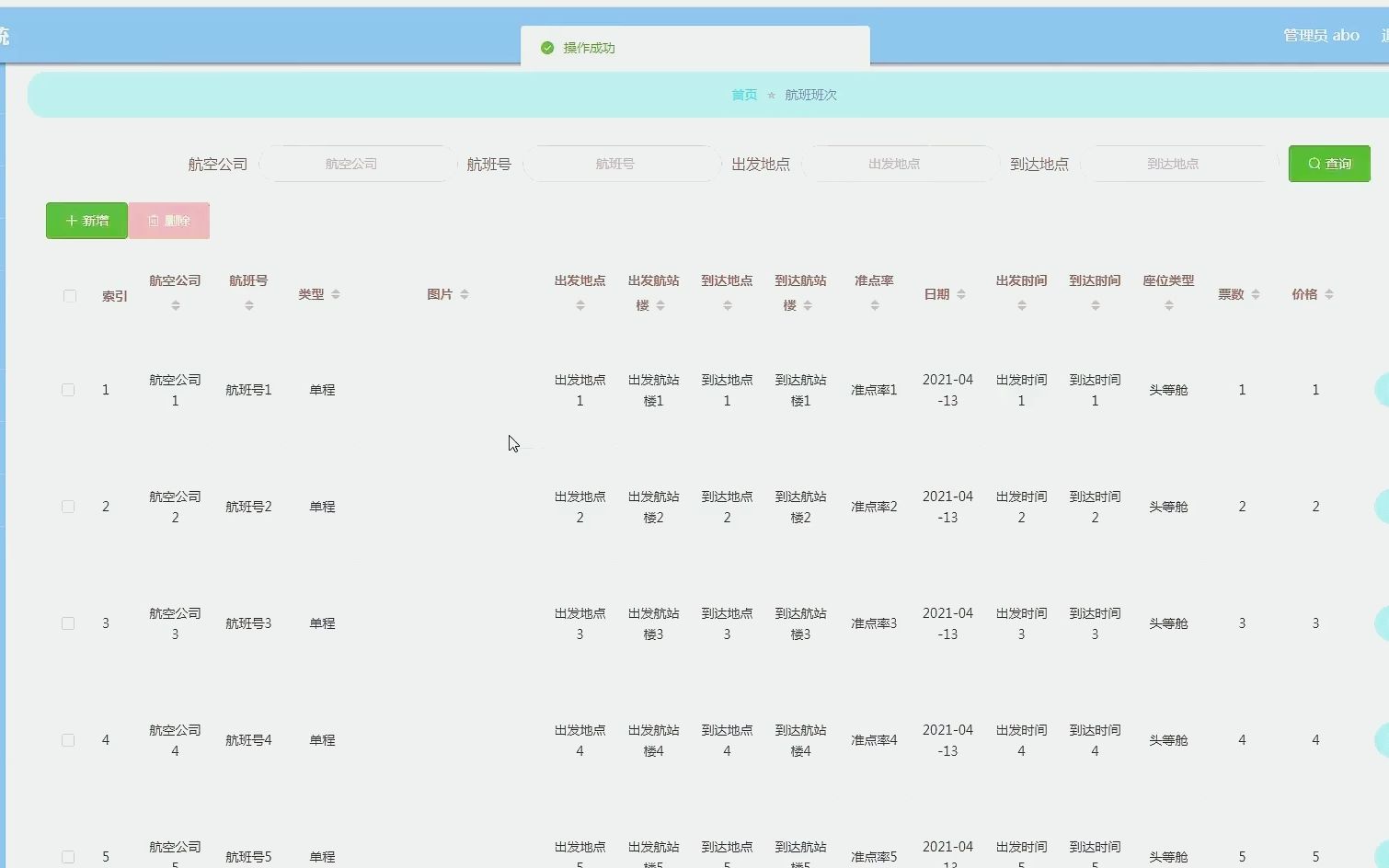Sort by 价格 column arrows
The image size is (1389, 868).
tap(1329, 294)
